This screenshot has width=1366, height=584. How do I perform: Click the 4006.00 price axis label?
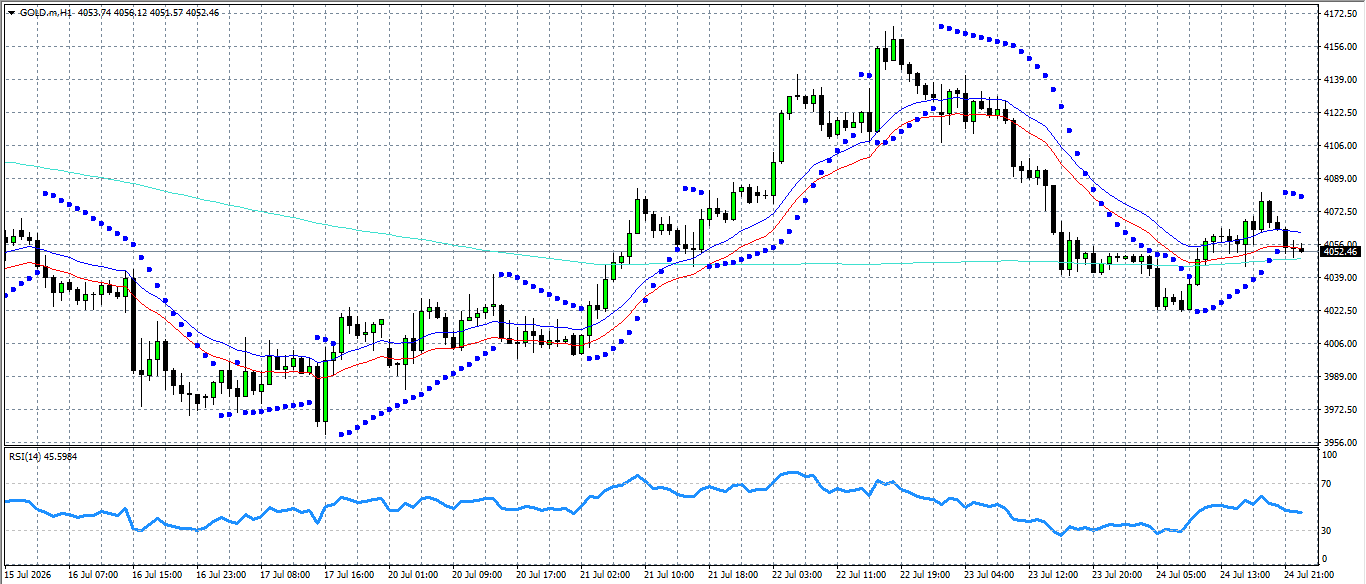1338,344
